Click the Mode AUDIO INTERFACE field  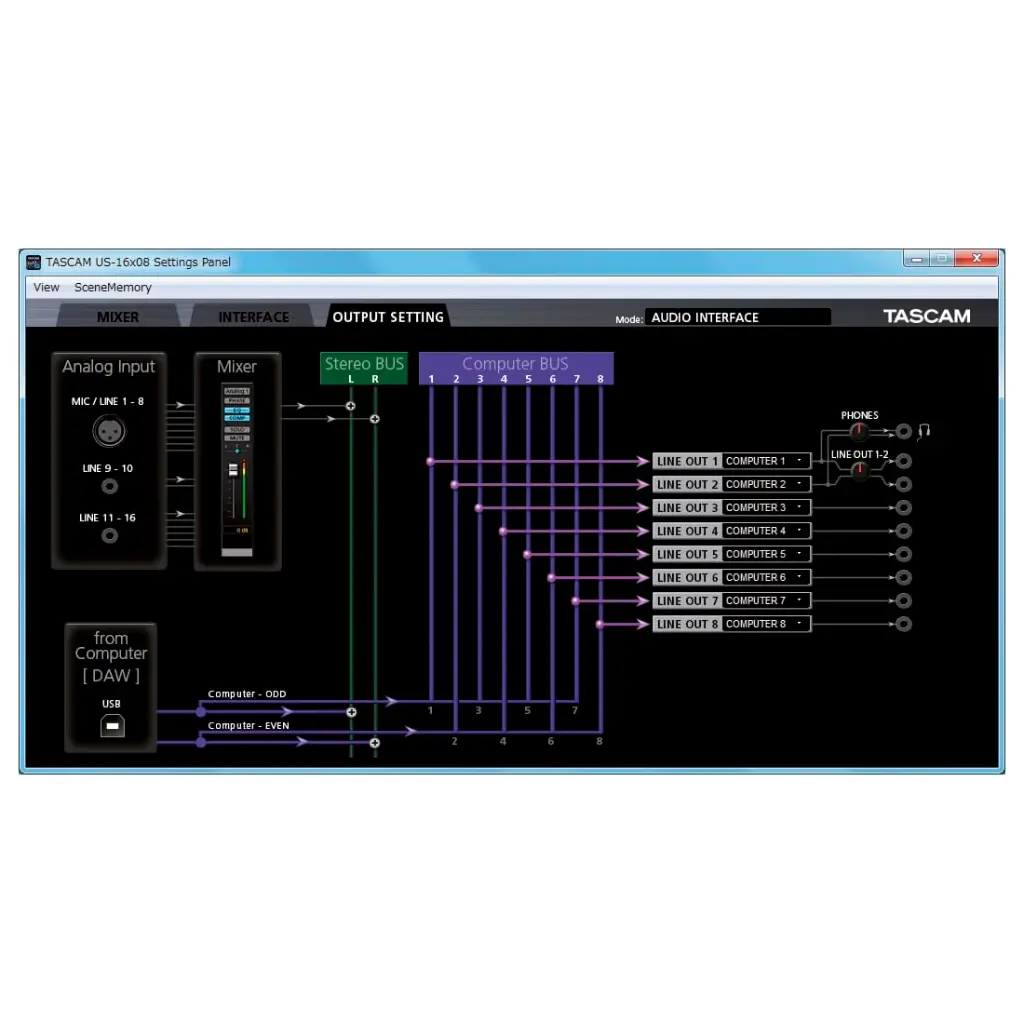737,317
